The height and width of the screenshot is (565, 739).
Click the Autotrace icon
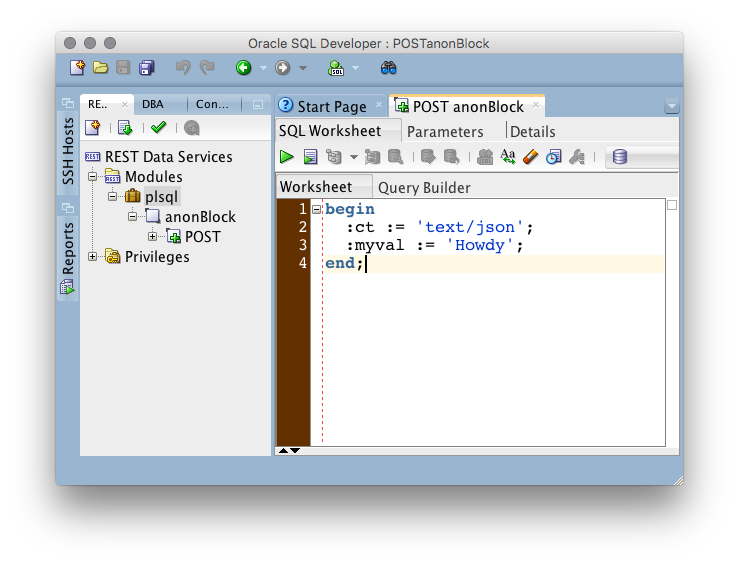(372, 156)
